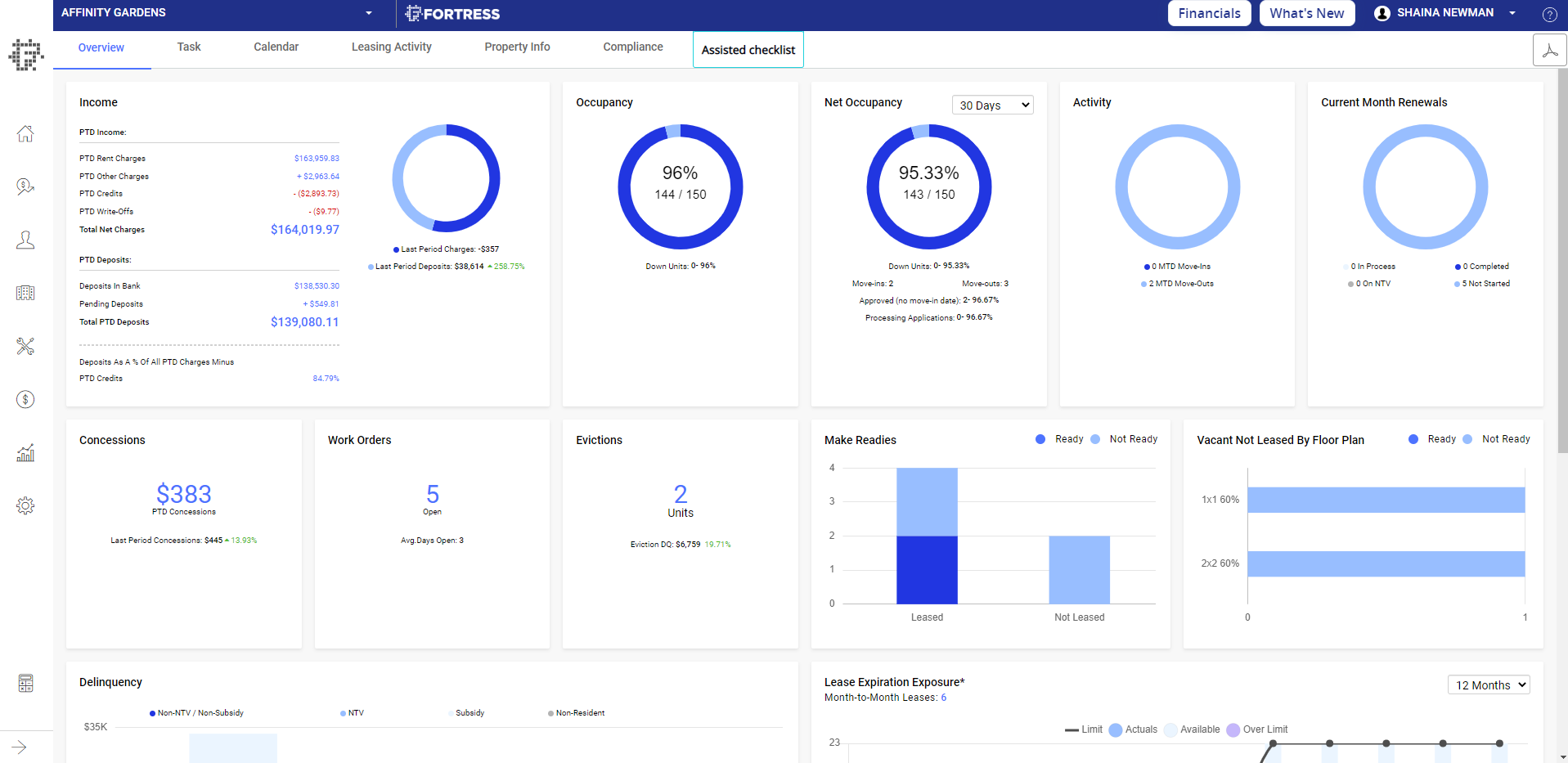Screen dimensions: 1568x763
Task: Click the 2x2 60% floor plan bar
Action: (x=1386, y=563)
